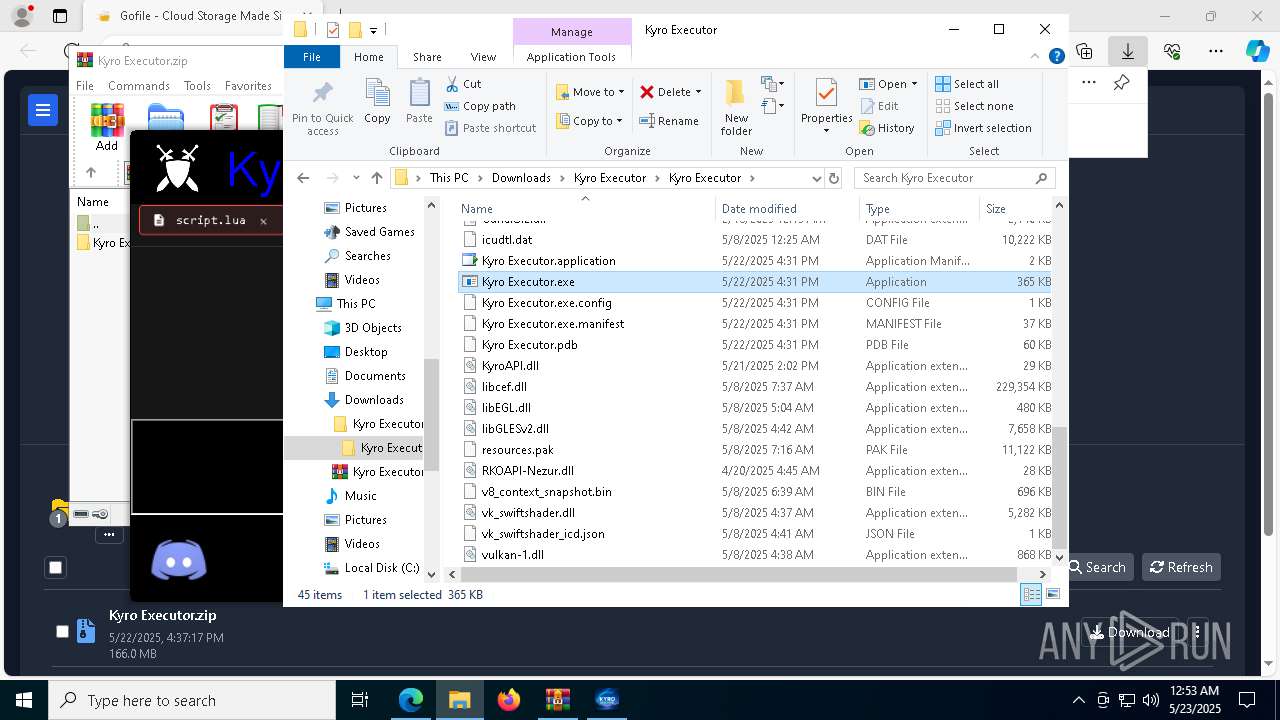The height and width of the screenshot is (720, 1280).
Task: Select Local Disk (C:) in navigation pane
Action: click(382, 568)
